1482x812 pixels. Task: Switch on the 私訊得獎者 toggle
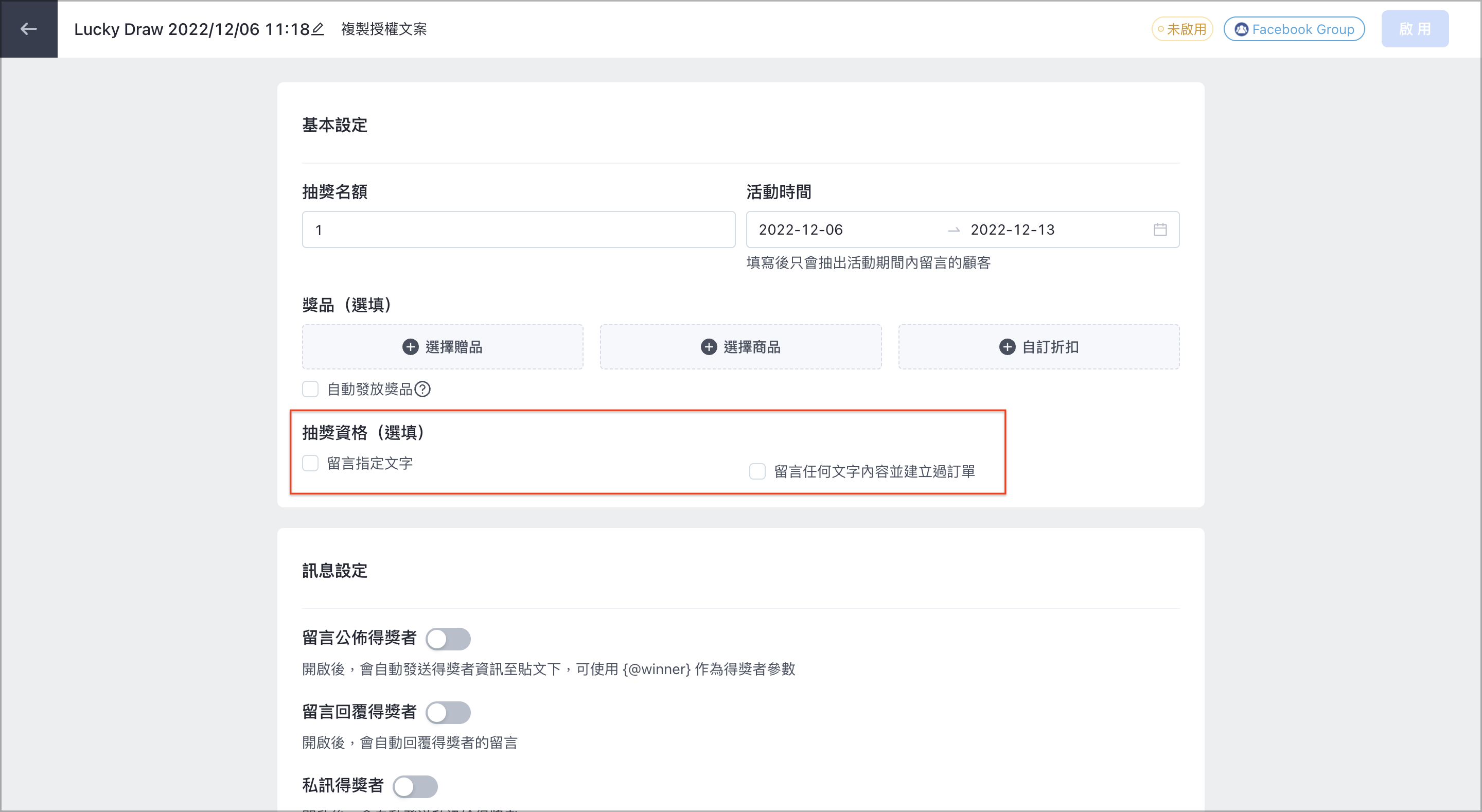(x=415, y=787)
